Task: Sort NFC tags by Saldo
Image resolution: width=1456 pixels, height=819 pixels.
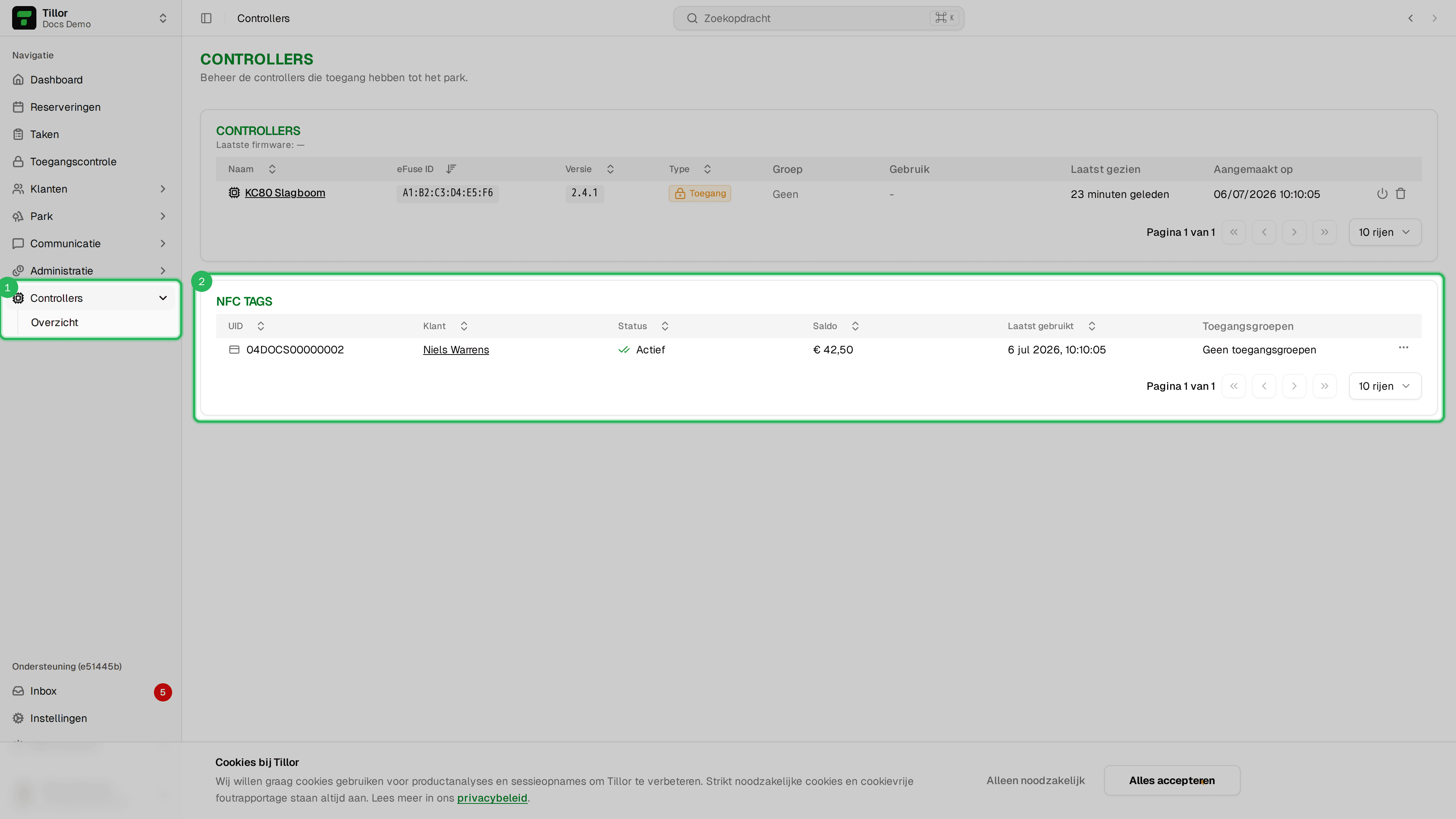Action: (836, 326)
